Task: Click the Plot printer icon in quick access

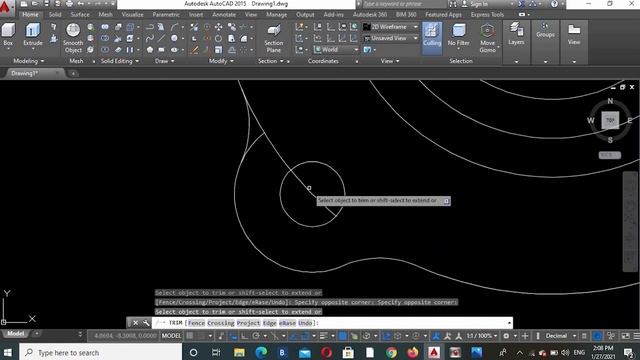Action: (x=69, y=4)
